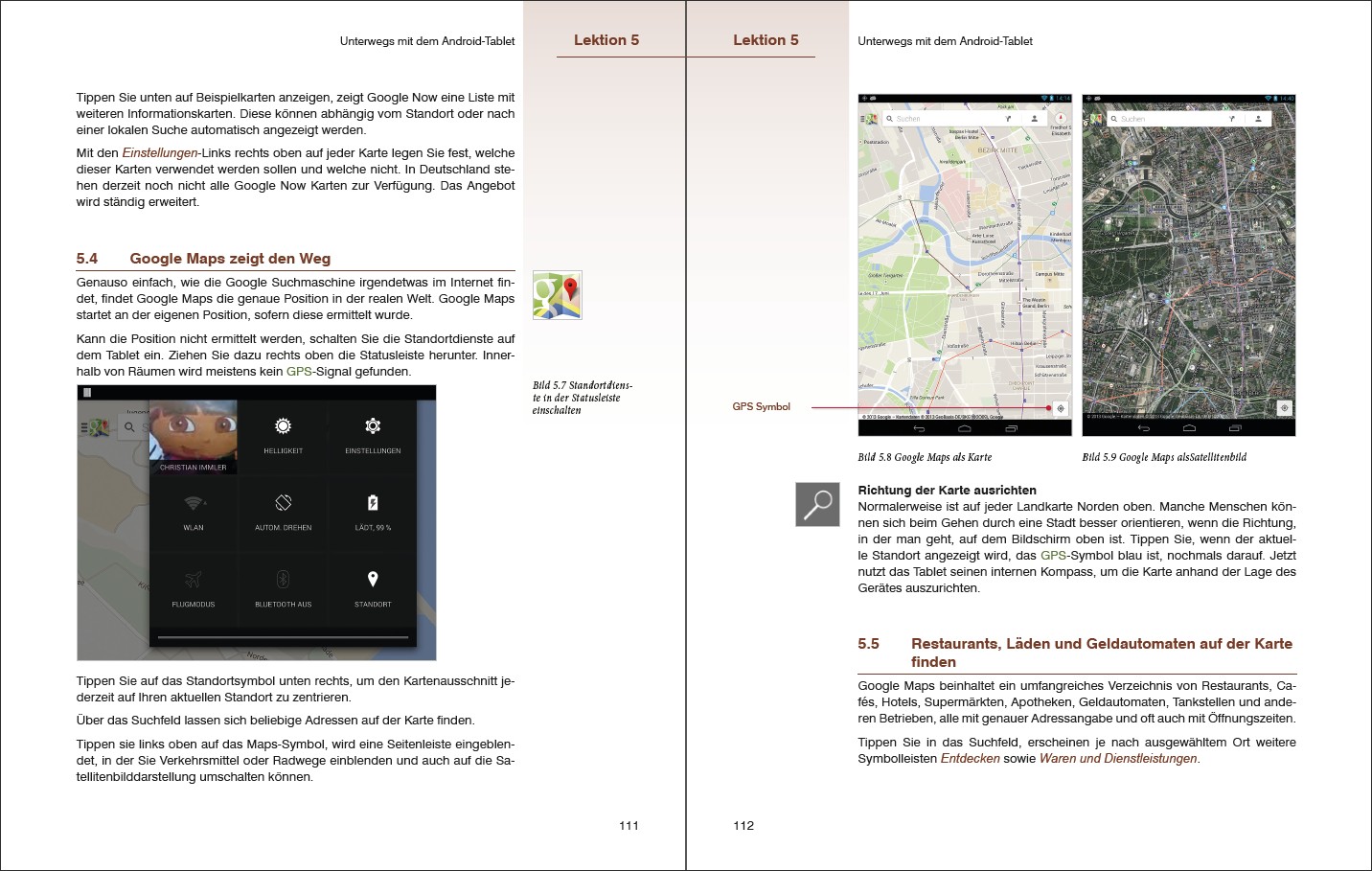Toggle Flugmodus airplane mode tile
The image size is (1372, 871).
pyautogui.click(x=194, y=587)
